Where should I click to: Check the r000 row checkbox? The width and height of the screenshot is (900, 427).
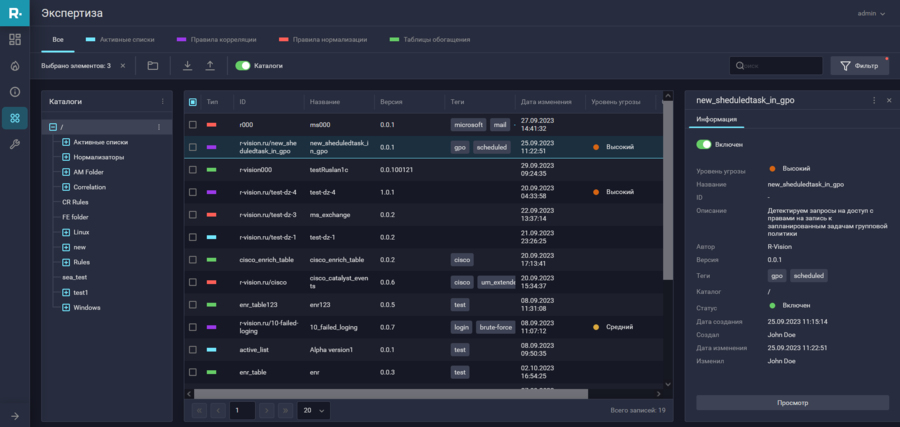click(x=193, y=125)
